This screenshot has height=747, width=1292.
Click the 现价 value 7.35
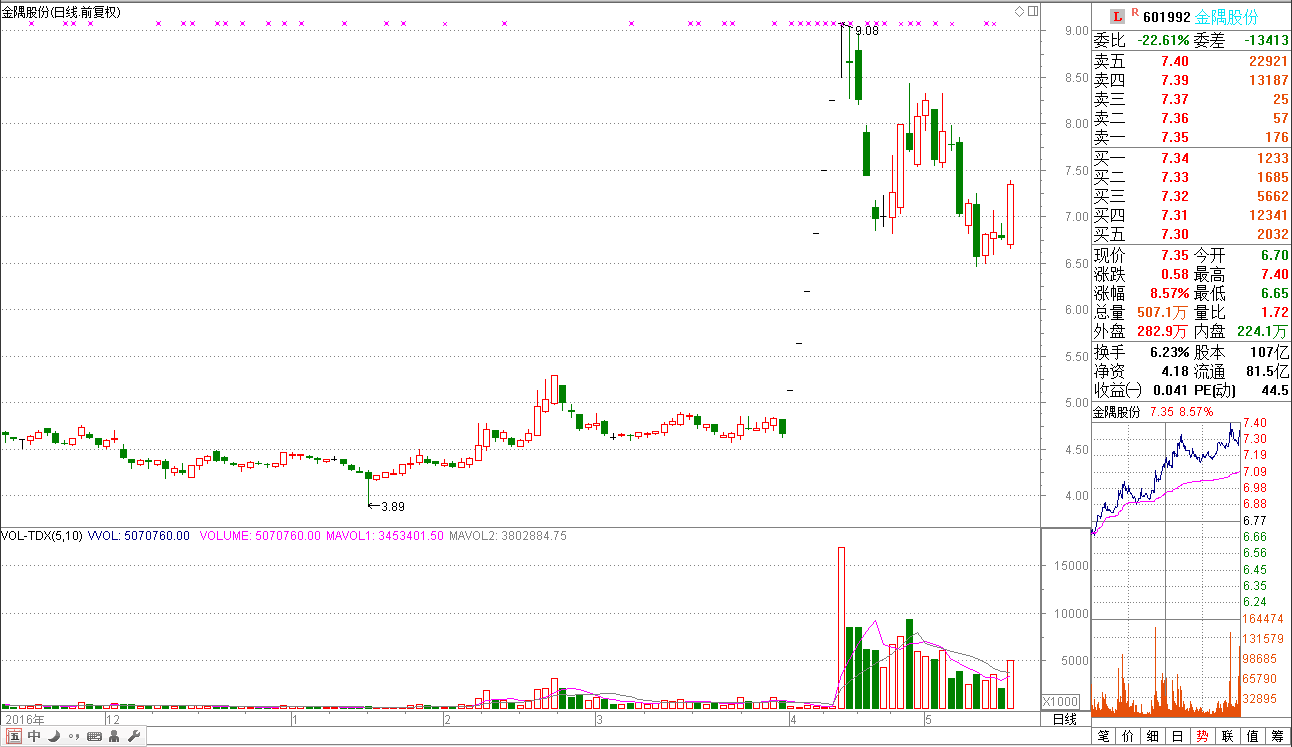click(x=1174, y=256)
